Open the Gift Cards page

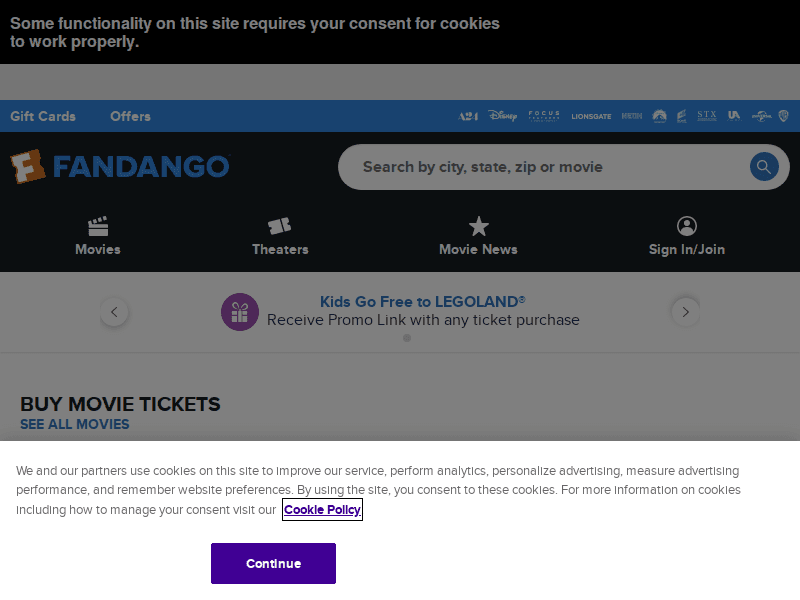click(44, 116)
